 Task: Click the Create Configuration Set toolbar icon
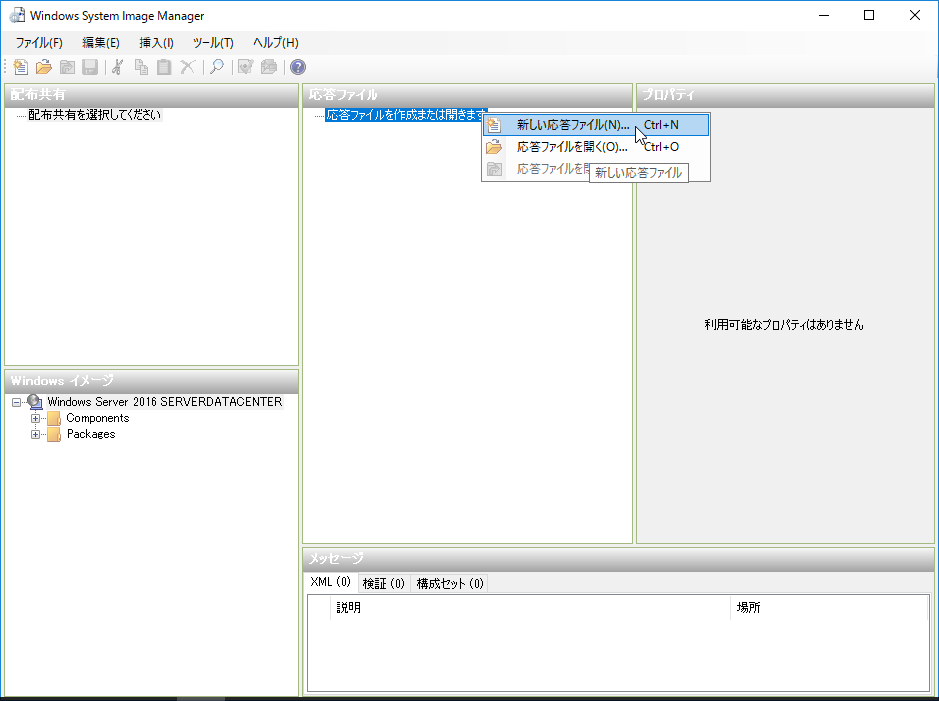pos(269,67)
